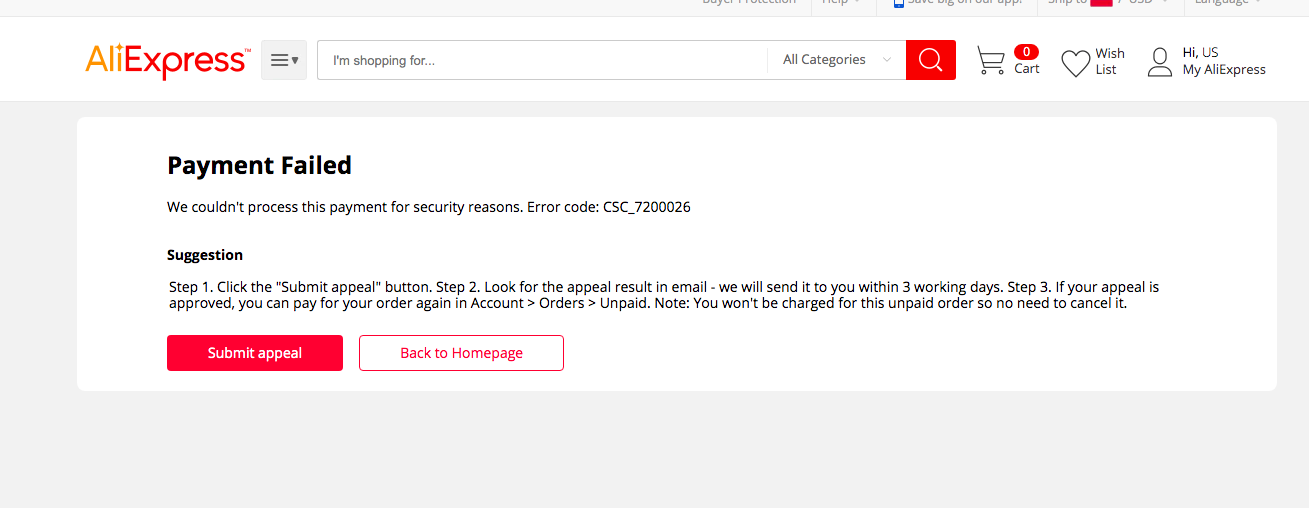The height and width of the screenshot is (508, 1309).
Task: Open the Ship to currency dropdown
Action: (x=1108, y=3)
